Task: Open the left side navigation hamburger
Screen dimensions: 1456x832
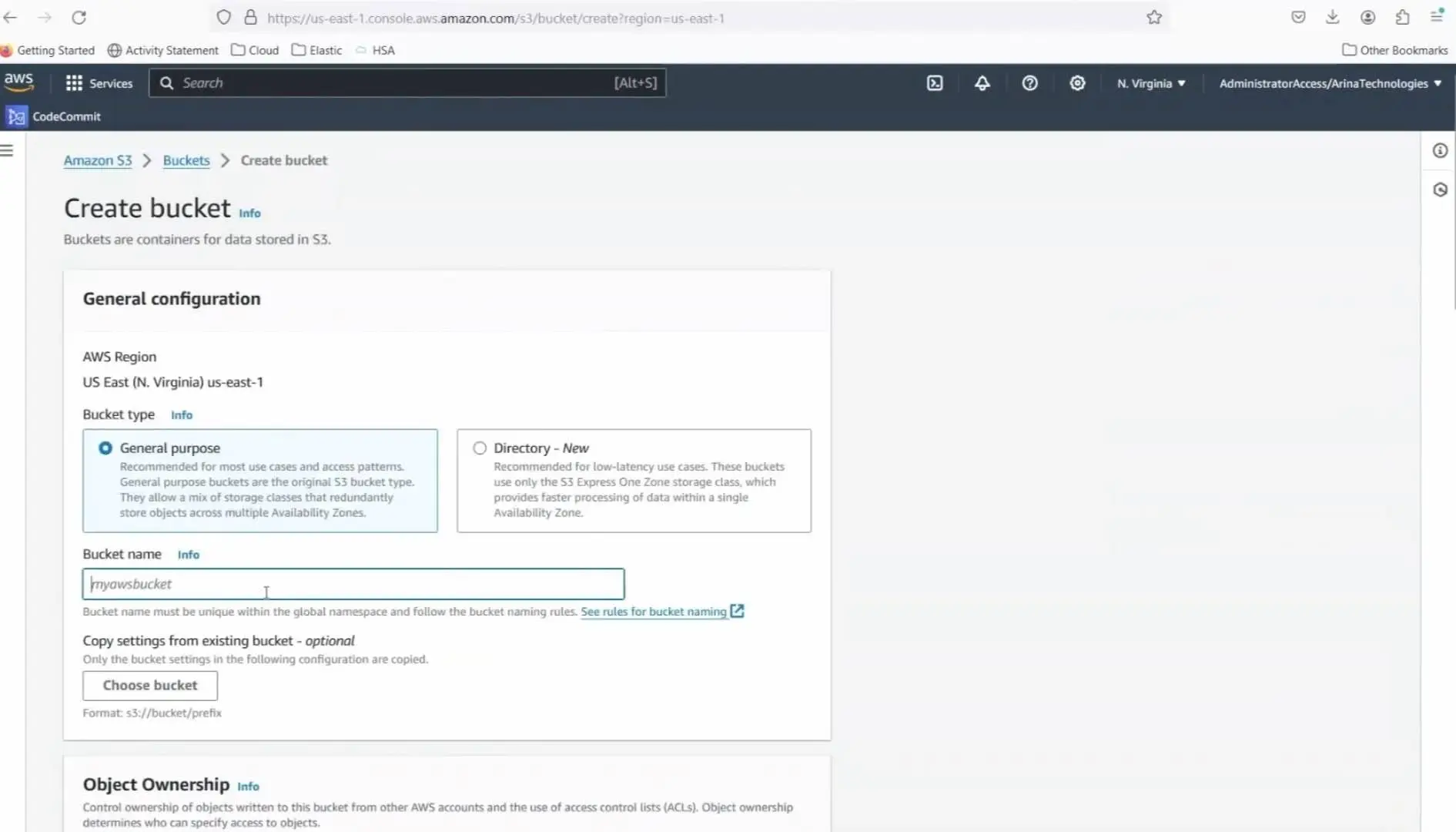Action: [x=8, y=150]
